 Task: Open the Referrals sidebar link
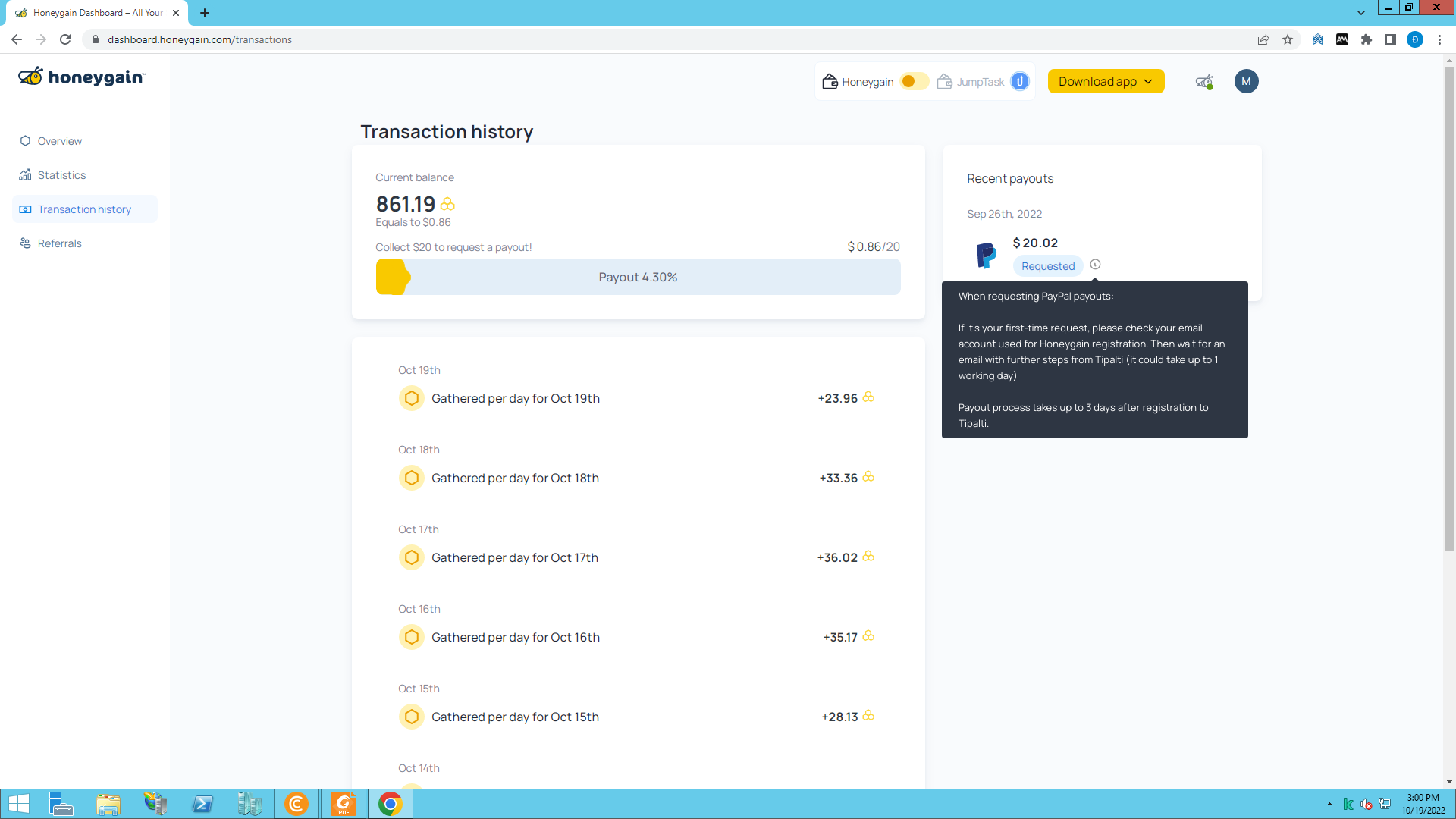[59, 243]
